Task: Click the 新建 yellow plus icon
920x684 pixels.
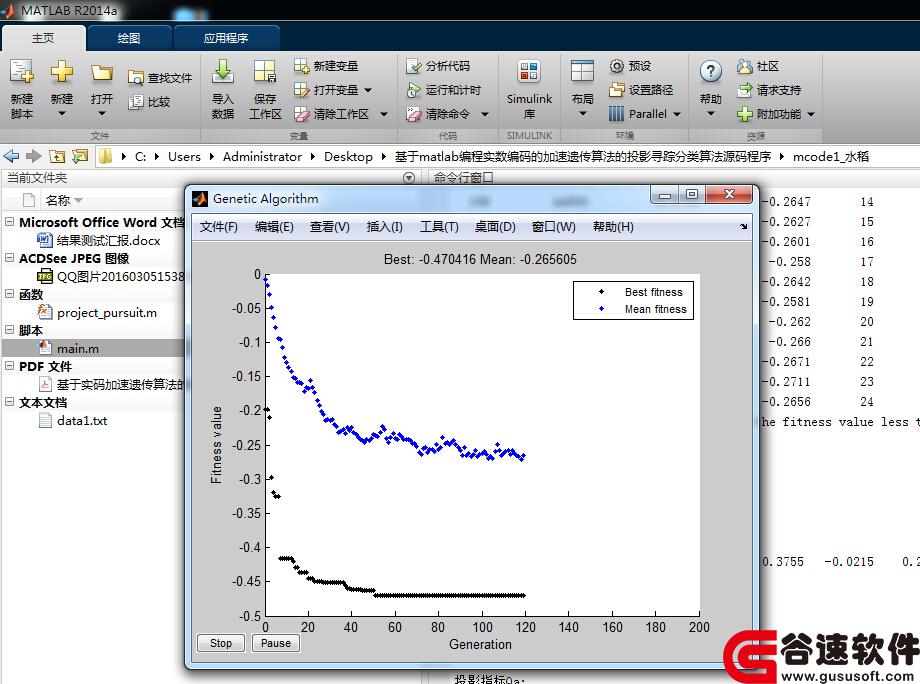Action: point(62,72)
